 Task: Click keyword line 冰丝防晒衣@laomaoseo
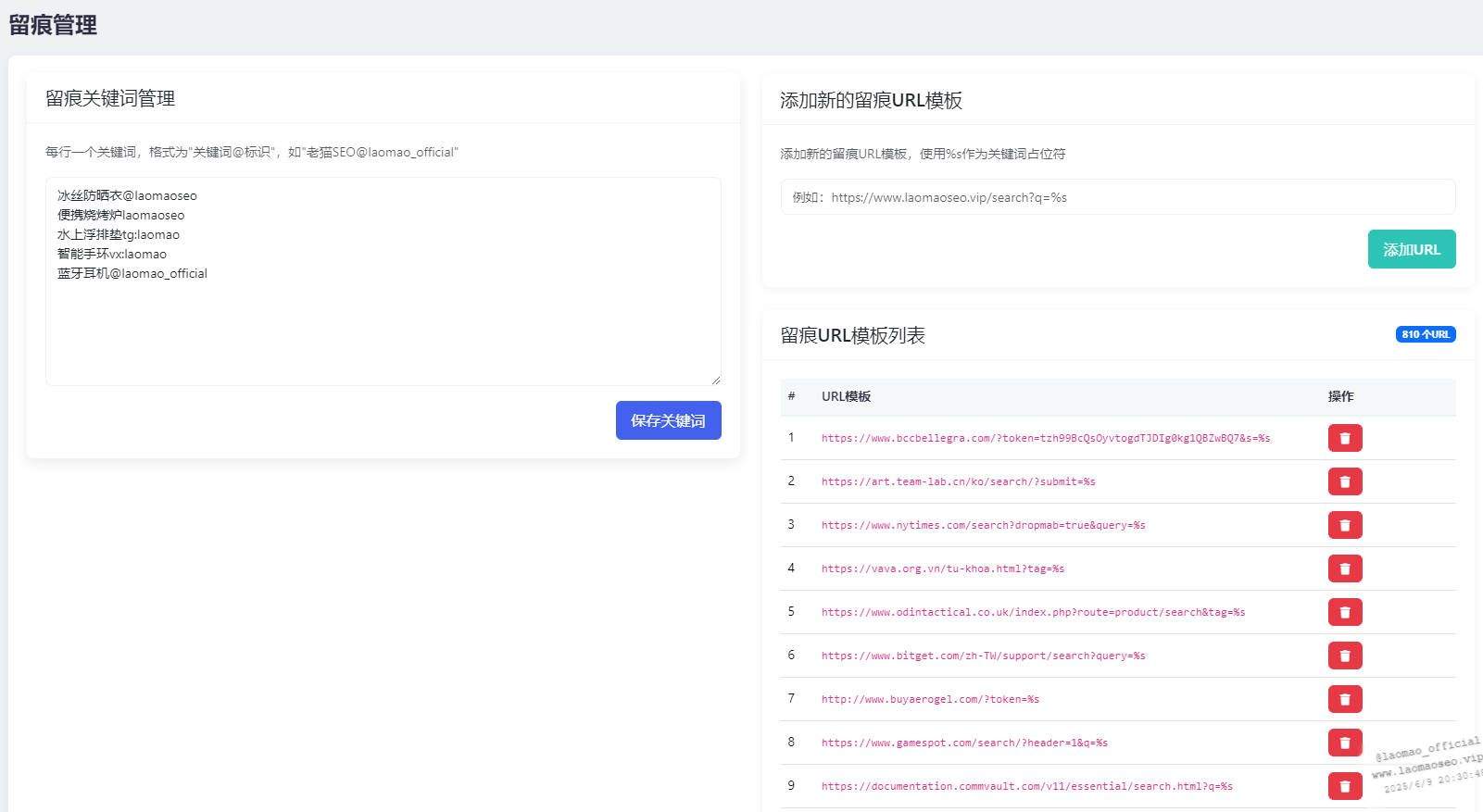(x=127, y=195)
